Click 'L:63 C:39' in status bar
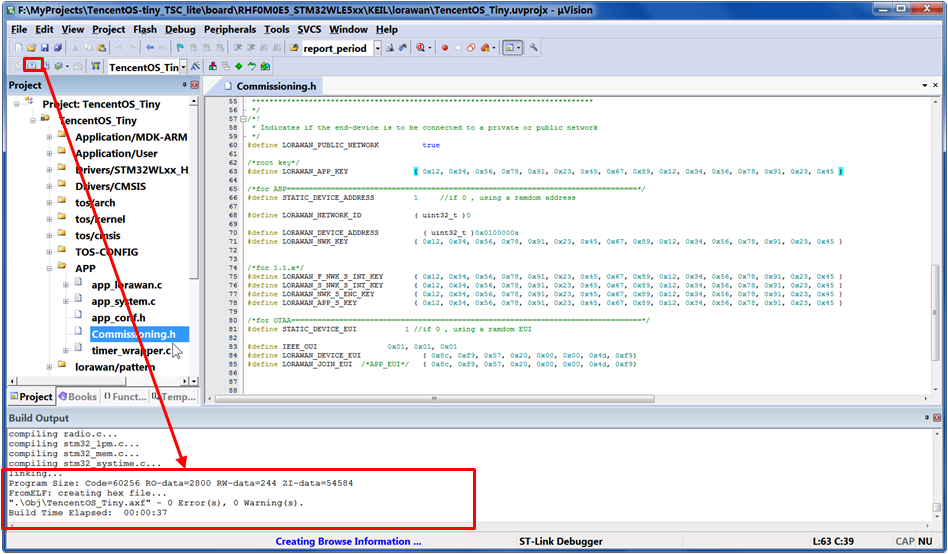948x554 pixels. 833,541
